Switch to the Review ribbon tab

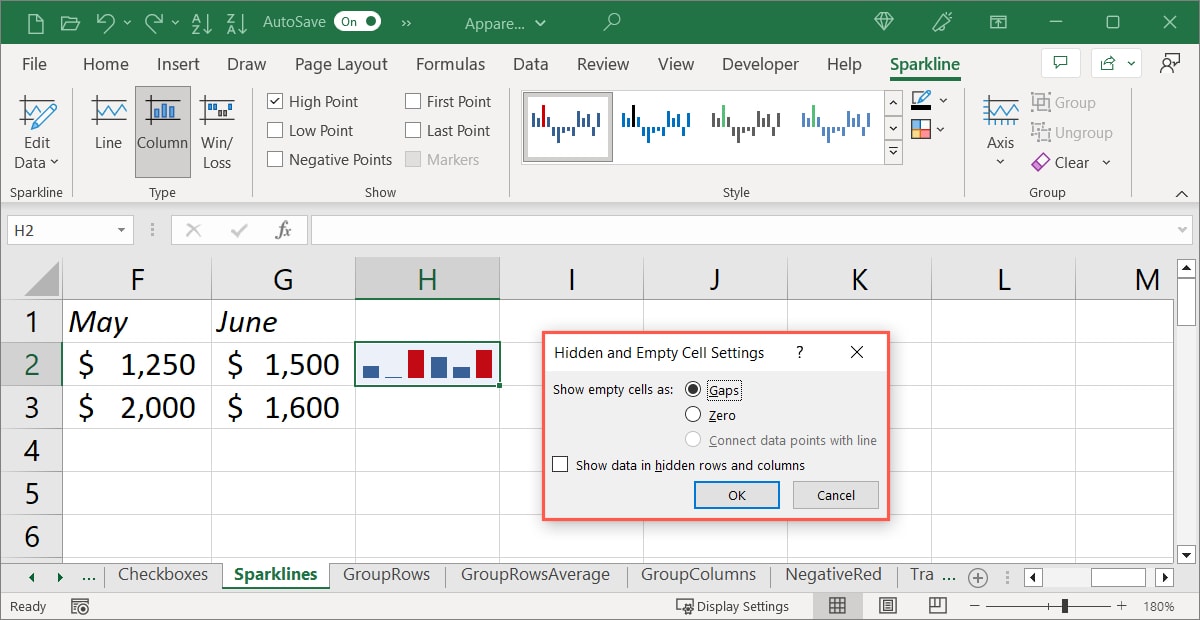(x=602, y=63)
